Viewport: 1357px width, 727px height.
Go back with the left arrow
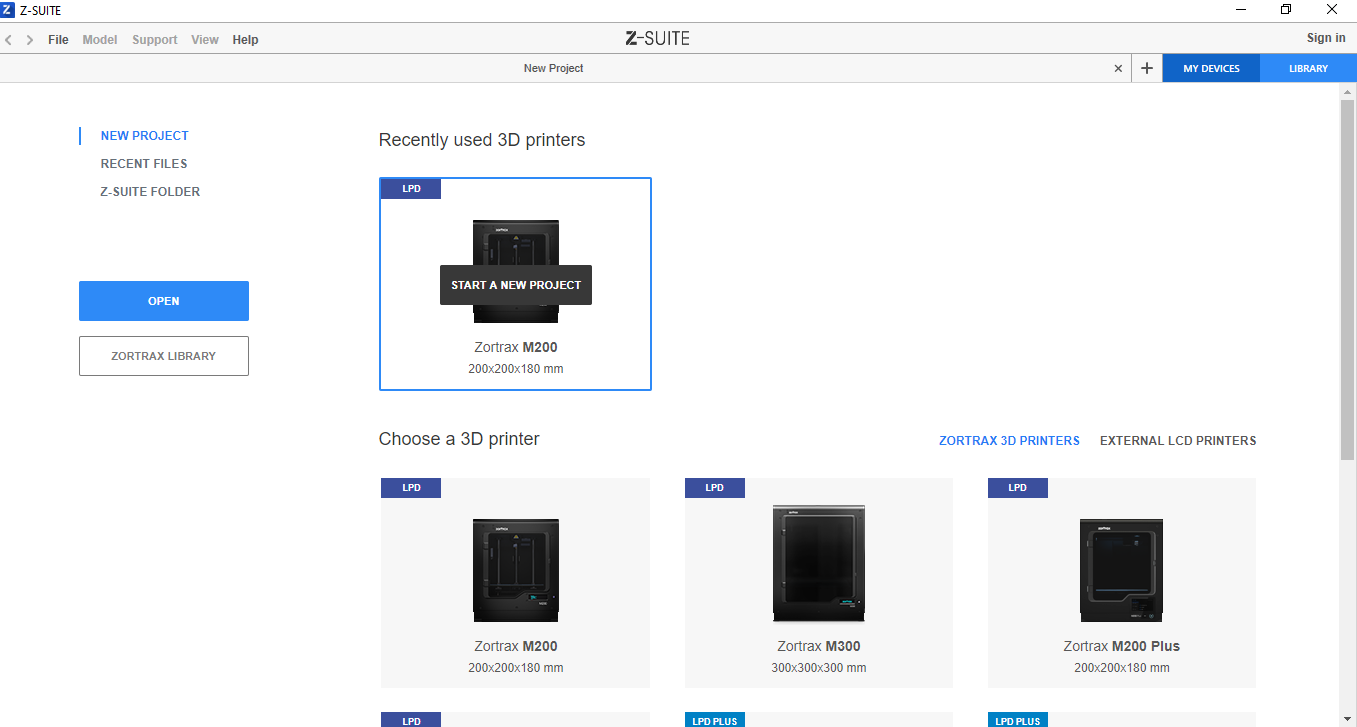click(9, 40)
